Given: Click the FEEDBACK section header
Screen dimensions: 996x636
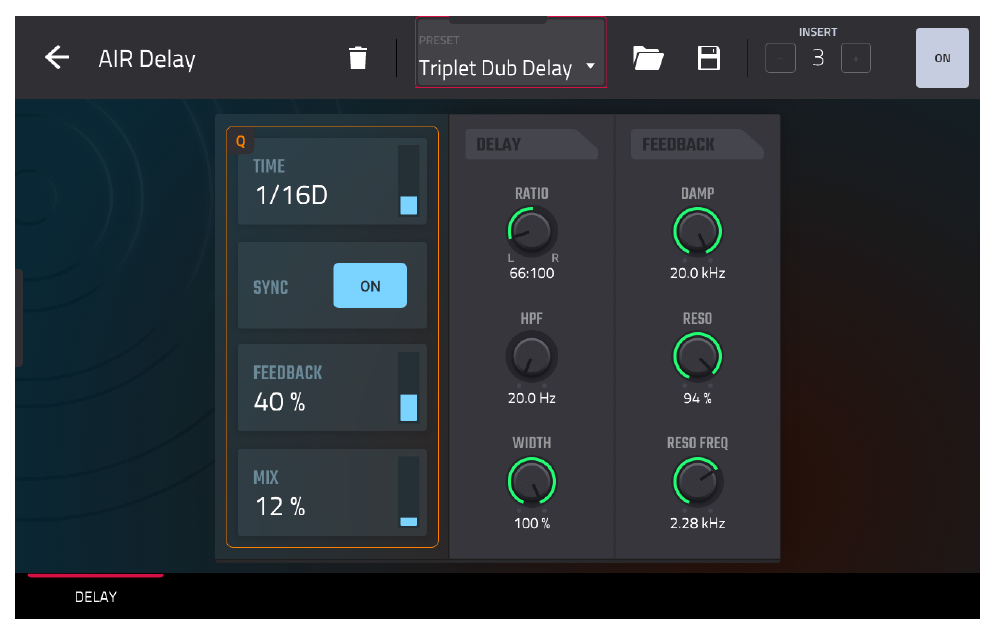Looking at the screenshot, I should click(697, 144).
